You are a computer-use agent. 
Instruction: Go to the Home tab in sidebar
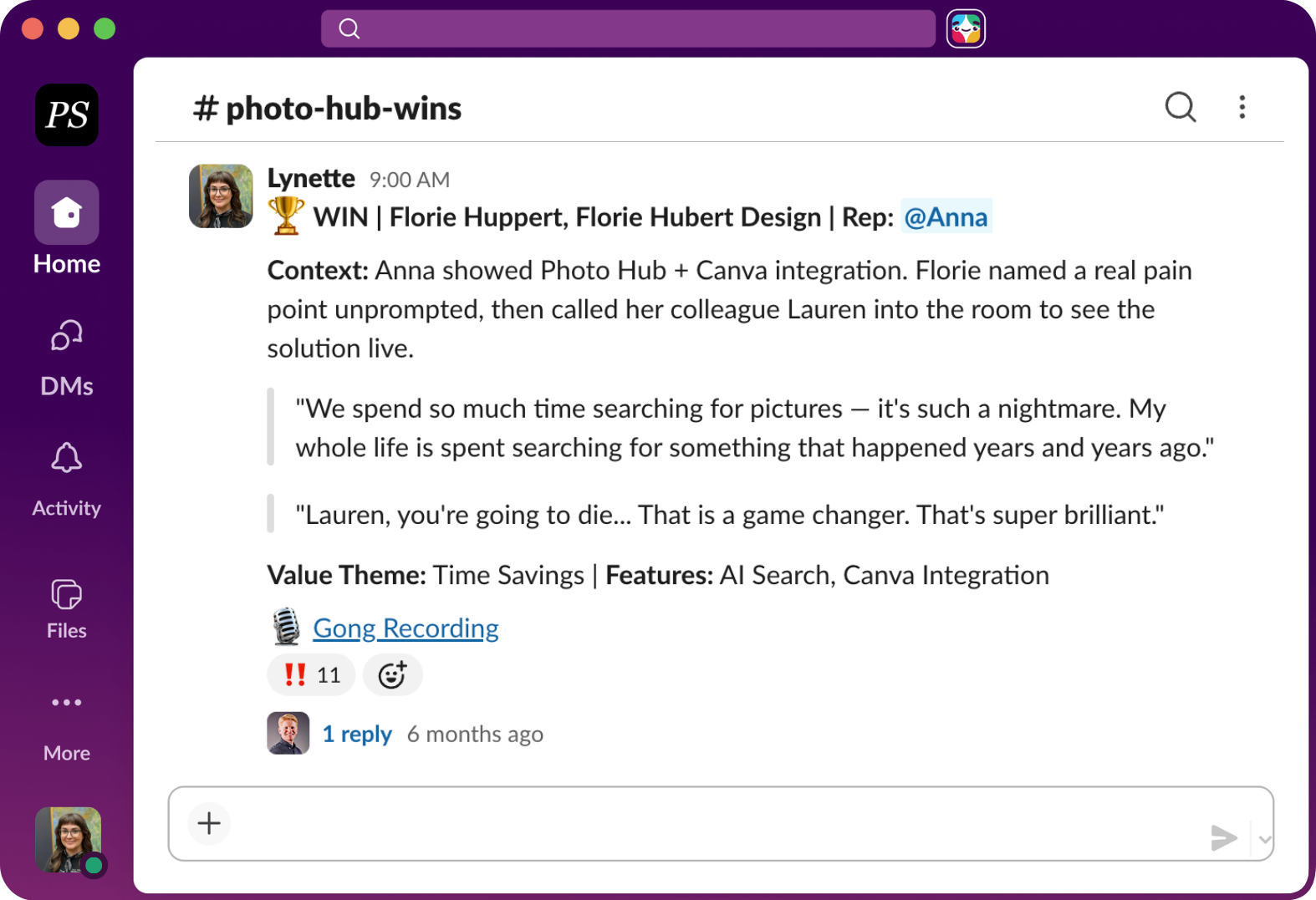pos(67,228)
